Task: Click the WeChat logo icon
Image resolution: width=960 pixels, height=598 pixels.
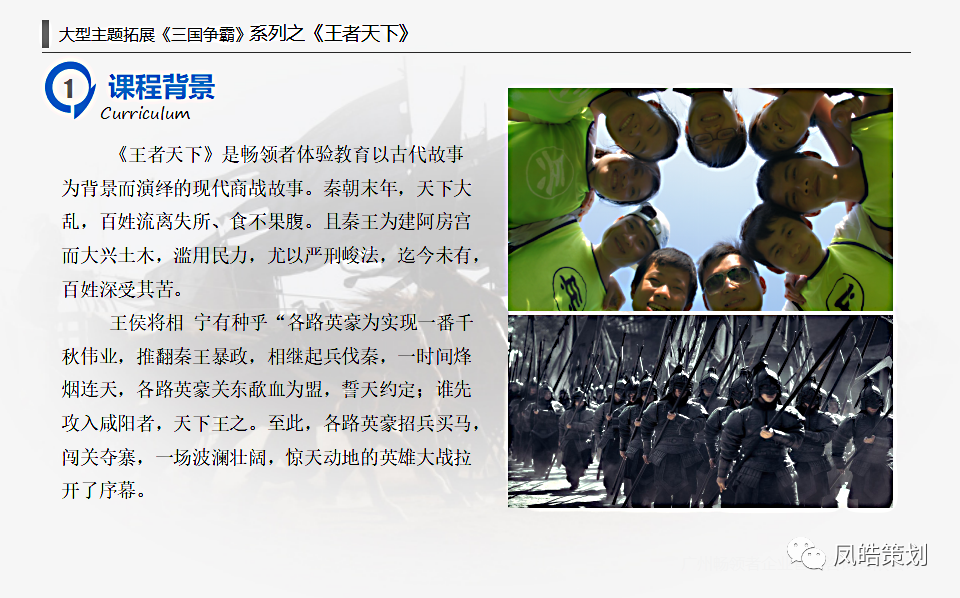Action: click(x=806, y=553)
